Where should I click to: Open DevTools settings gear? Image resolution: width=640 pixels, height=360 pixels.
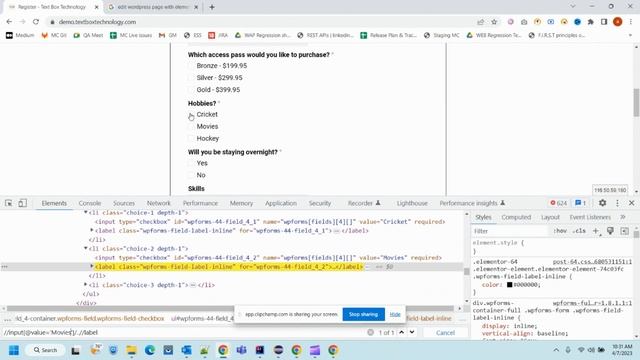tap(602, 203)
